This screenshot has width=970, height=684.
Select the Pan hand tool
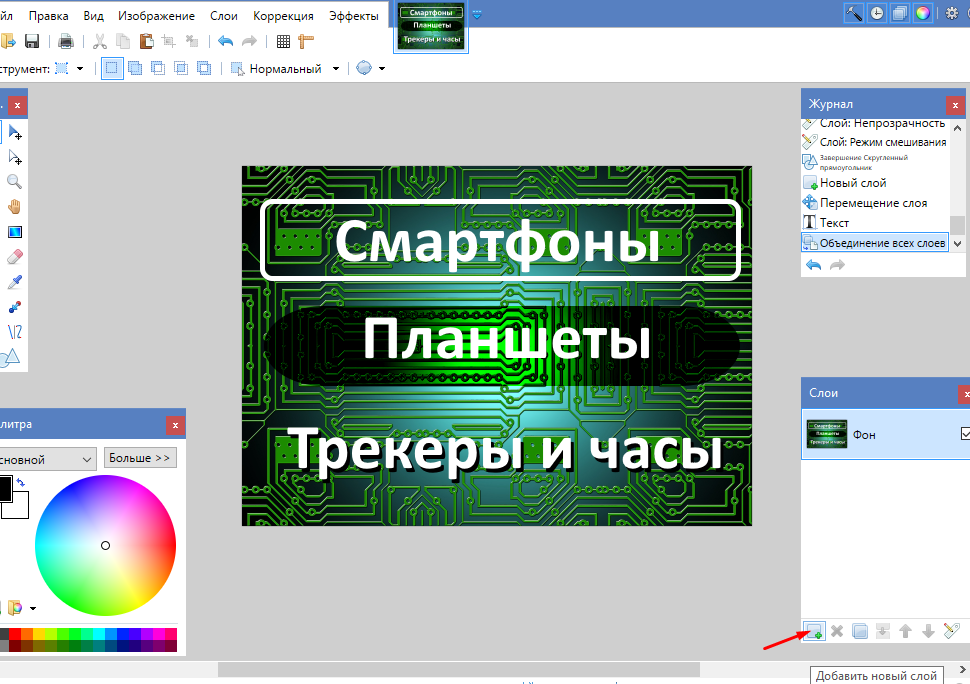(x=15, y=207)
